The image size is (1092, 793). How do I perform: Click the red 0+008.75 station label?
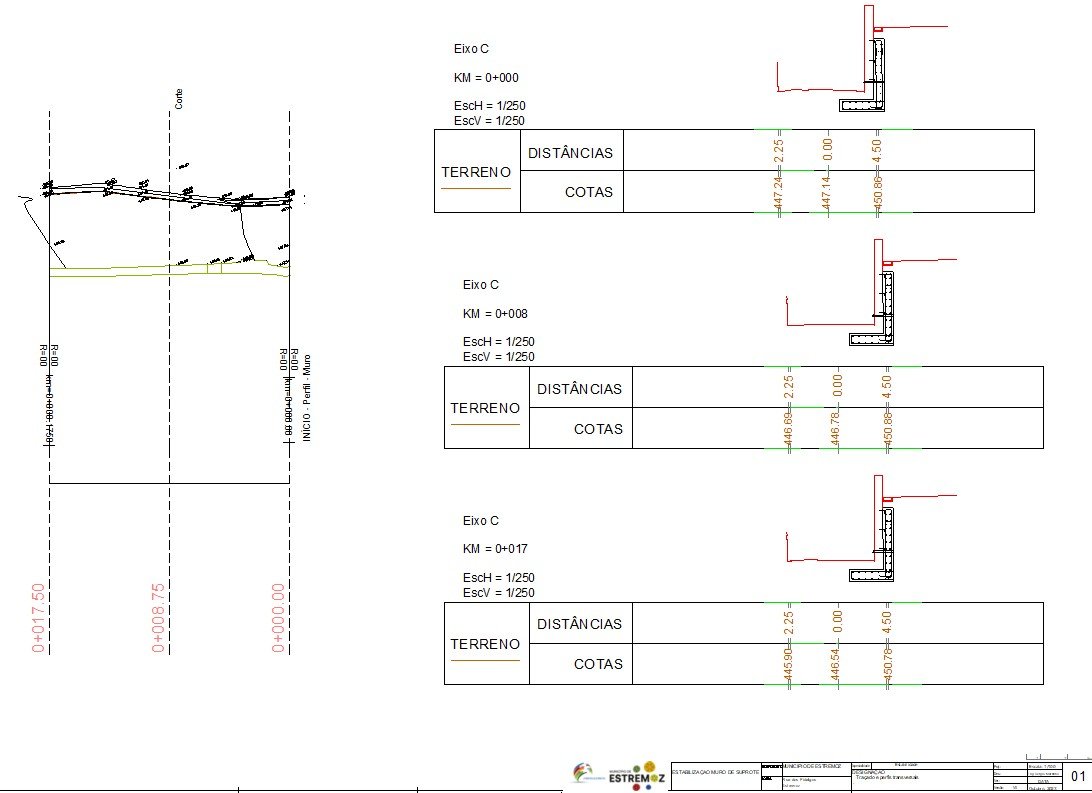[x=158, y=617]
